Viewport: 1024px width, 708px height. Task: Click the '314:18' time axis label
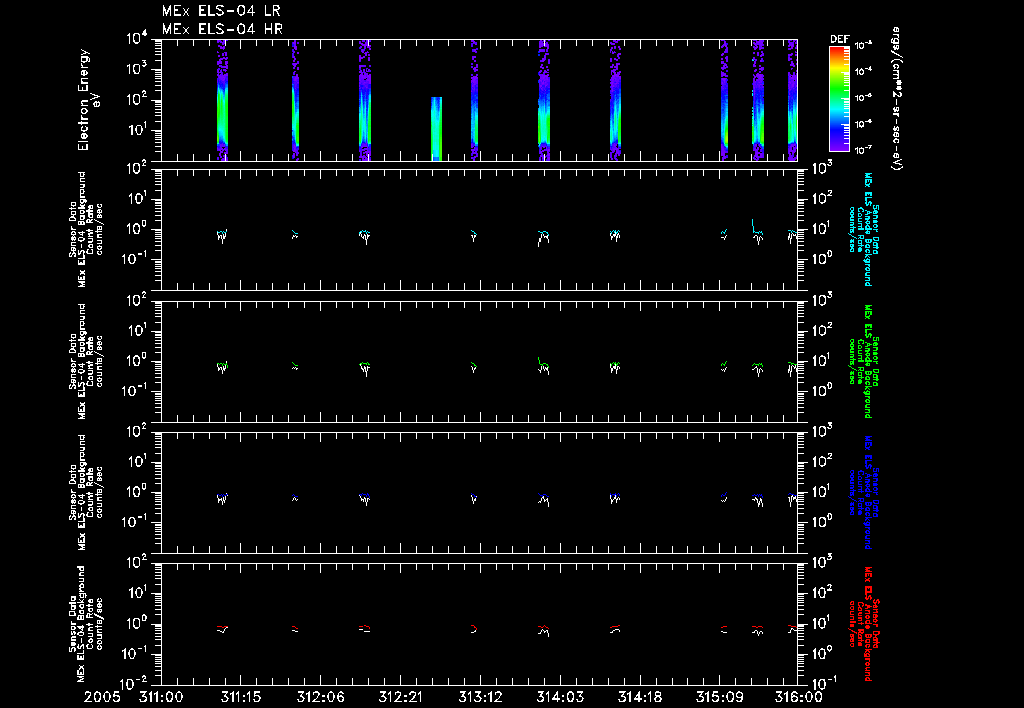pos(639,697)
